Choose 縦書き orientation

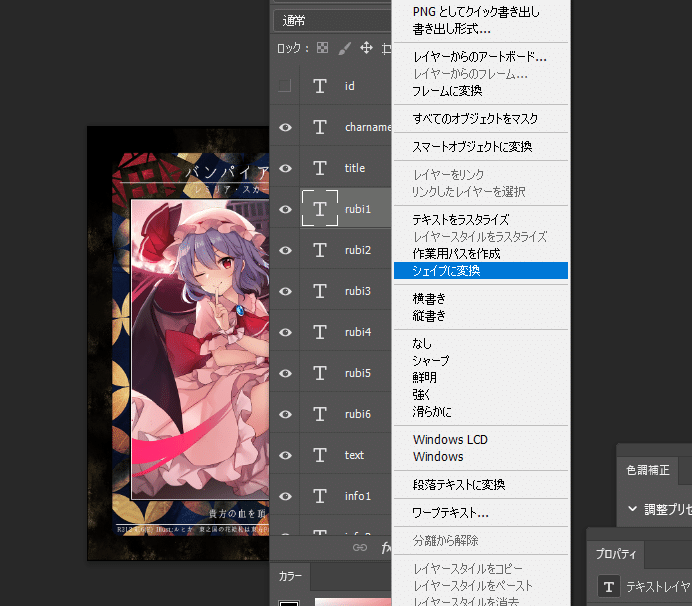click(x=481, y=316)
